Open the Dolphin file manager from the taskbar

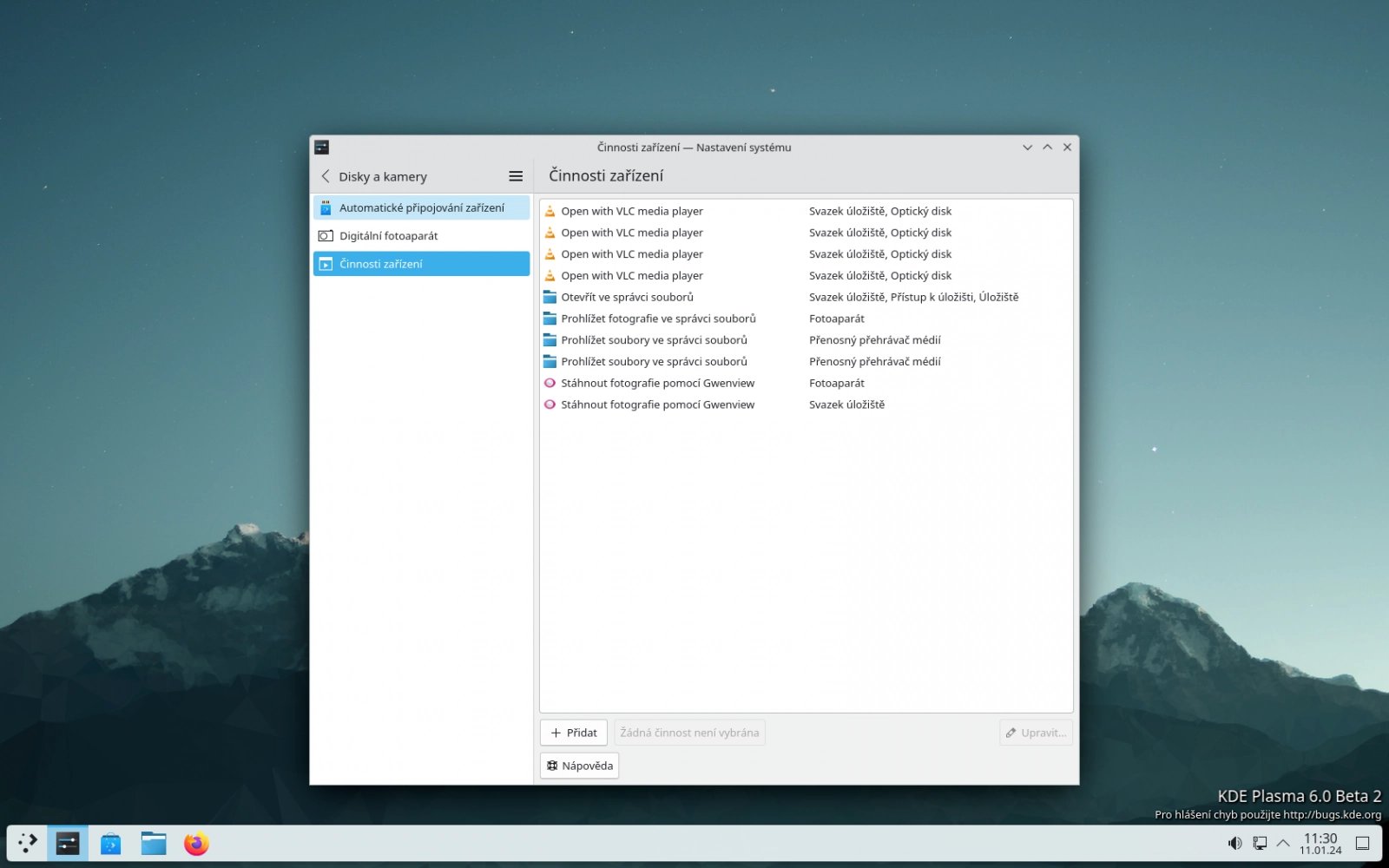[x=154, y=843]
